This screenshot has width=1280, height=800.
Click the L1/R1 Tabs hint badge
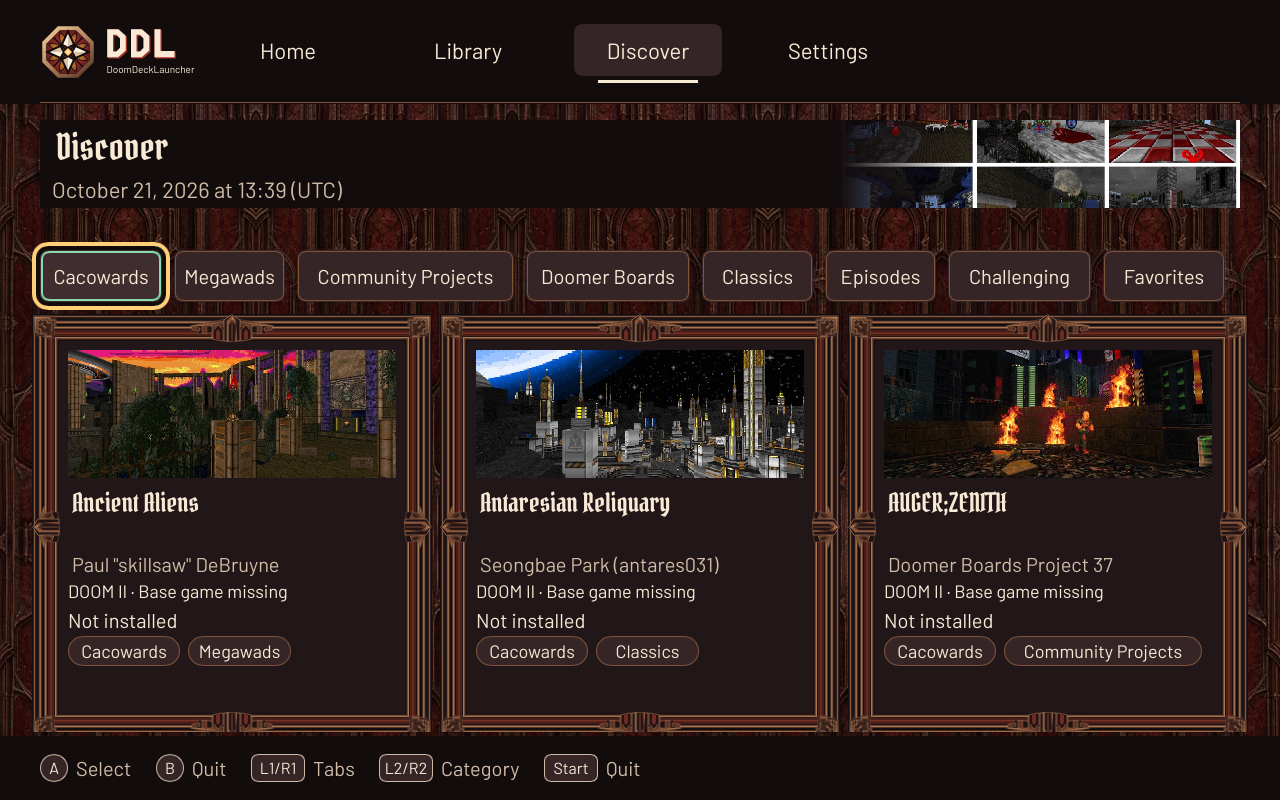tap(278, 768)
